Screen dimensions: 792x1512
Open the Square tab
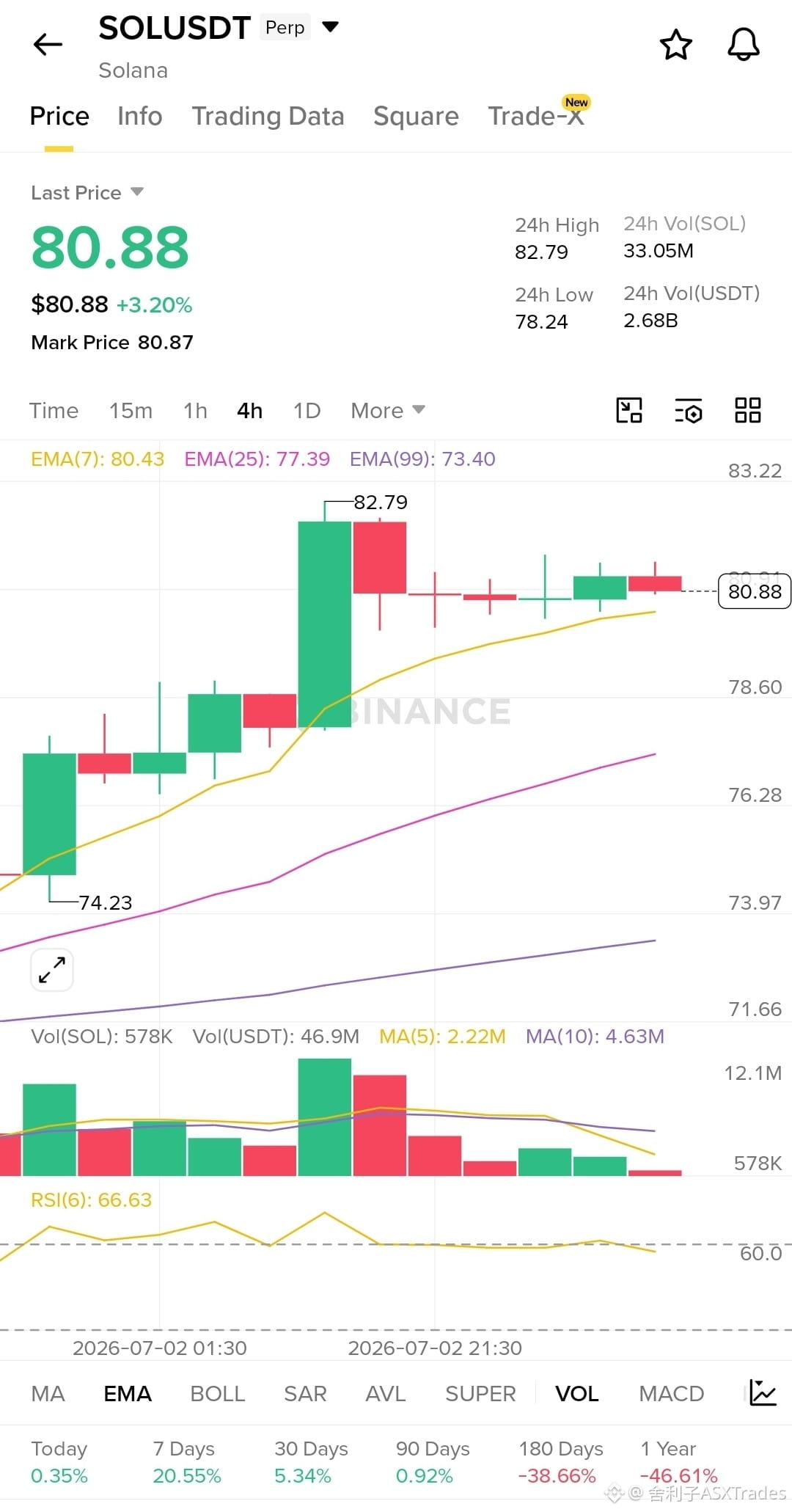416,117
